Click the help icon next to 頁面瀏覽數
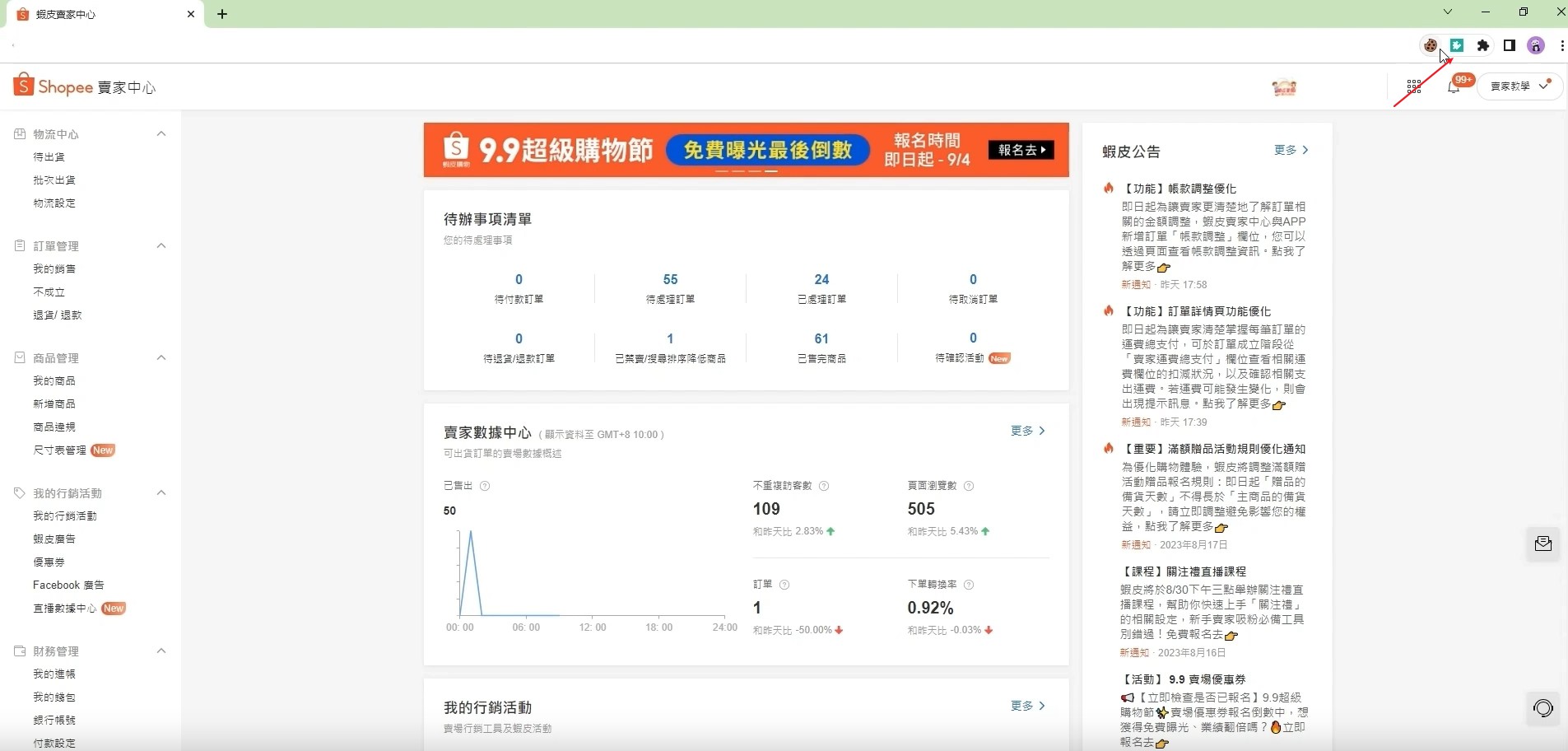1568x751 pixels. point(969,486)
